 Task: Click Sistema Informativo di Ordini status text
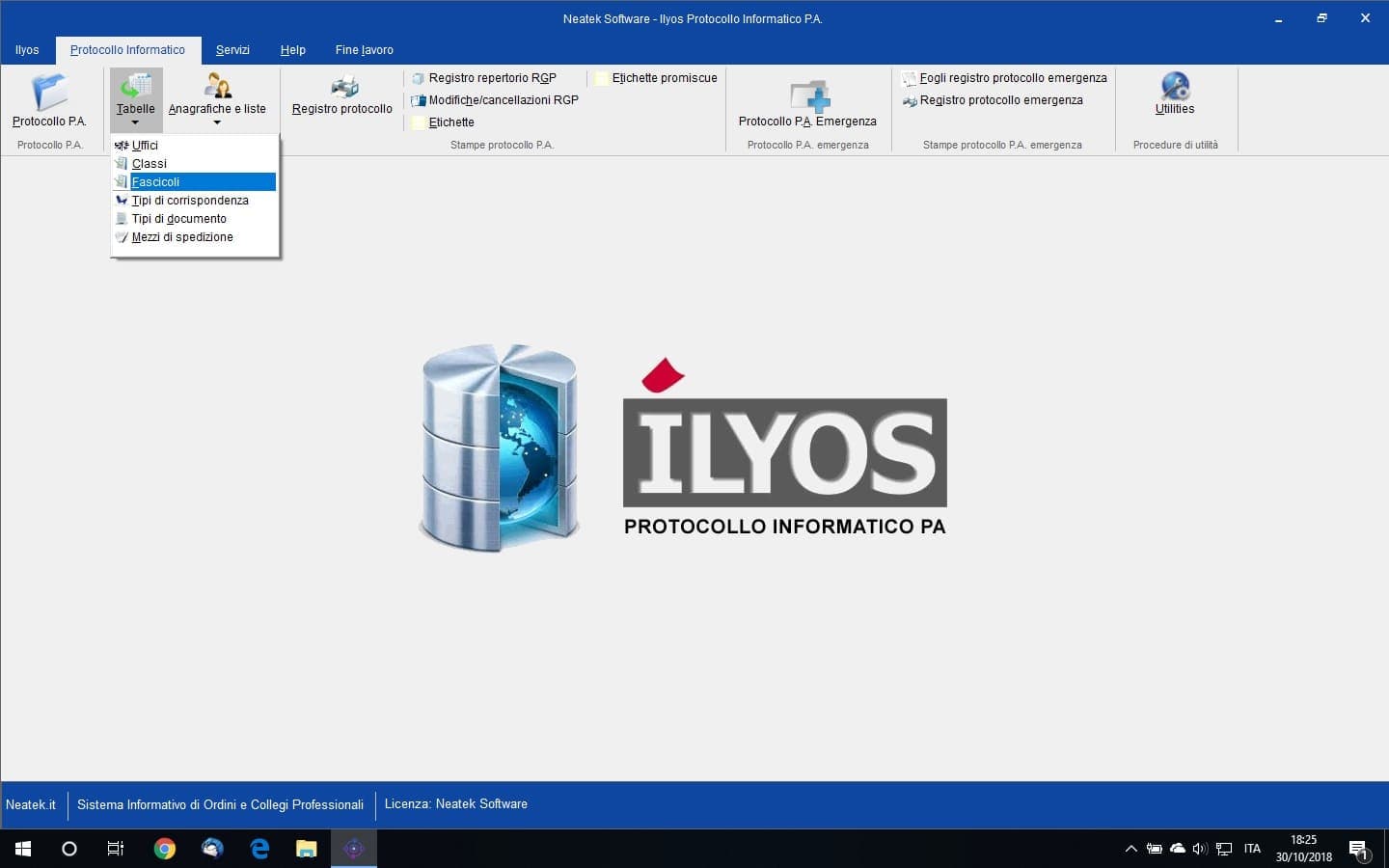[x=220, y=804]
